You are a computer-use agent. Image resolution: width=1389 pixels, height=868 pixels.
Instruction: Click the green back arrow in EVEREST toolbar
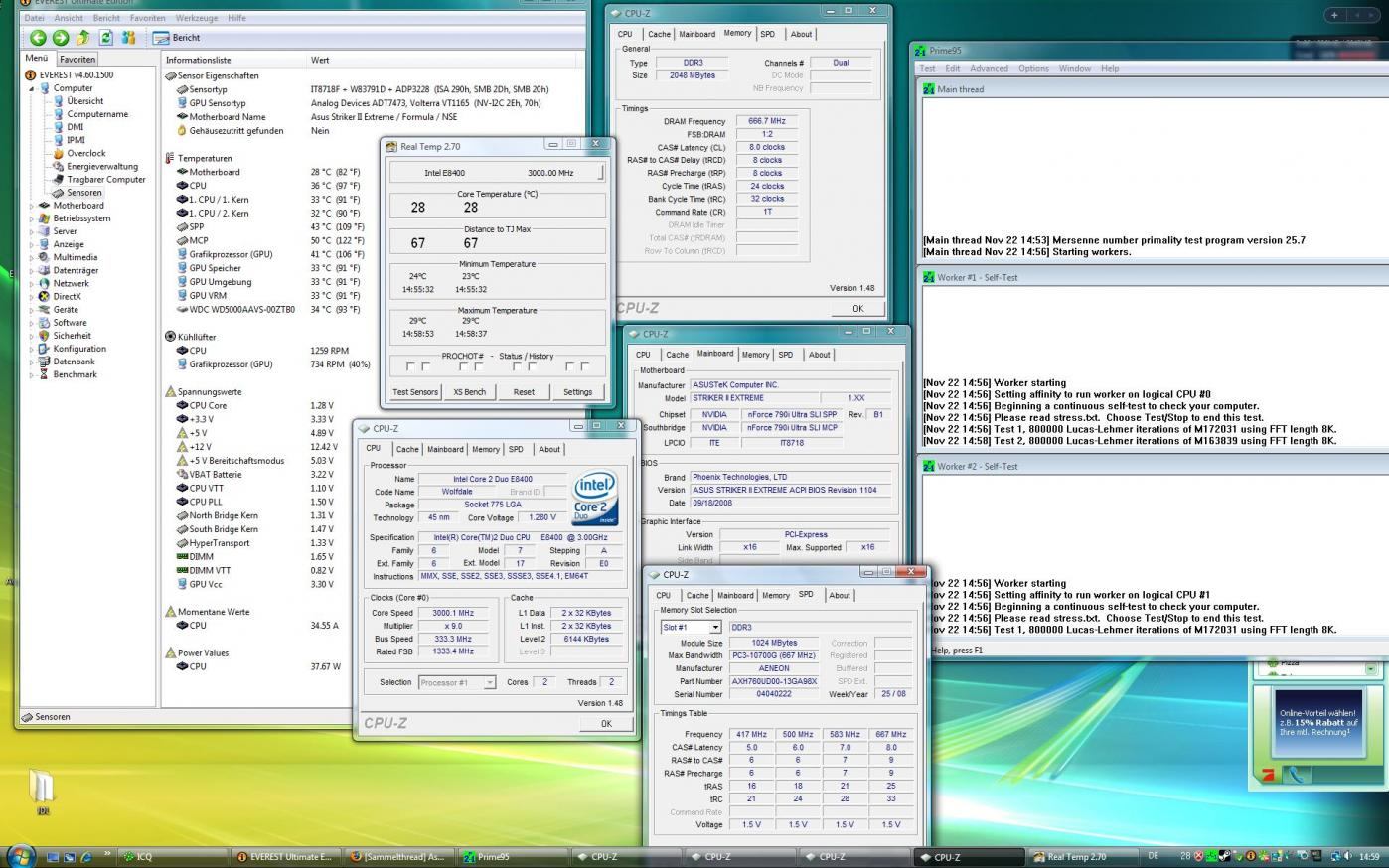(x=38, y=38)
